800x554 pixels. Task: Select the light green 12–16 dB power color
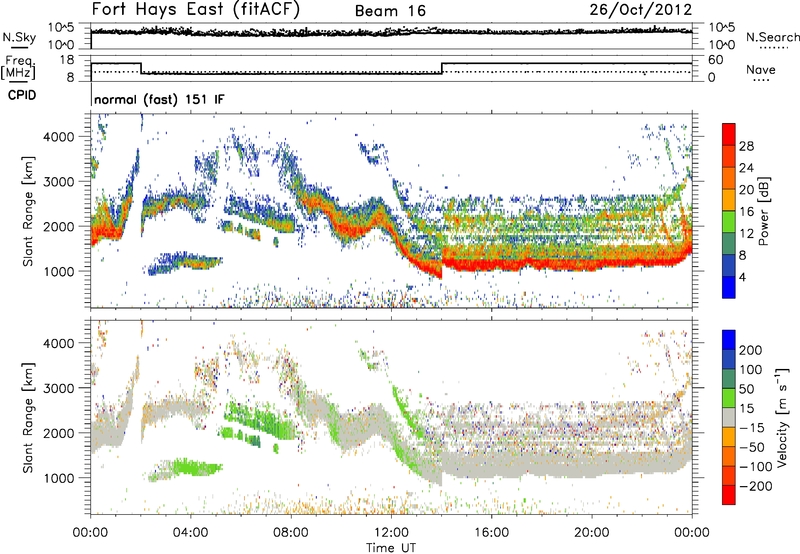[x=729, y=221]
